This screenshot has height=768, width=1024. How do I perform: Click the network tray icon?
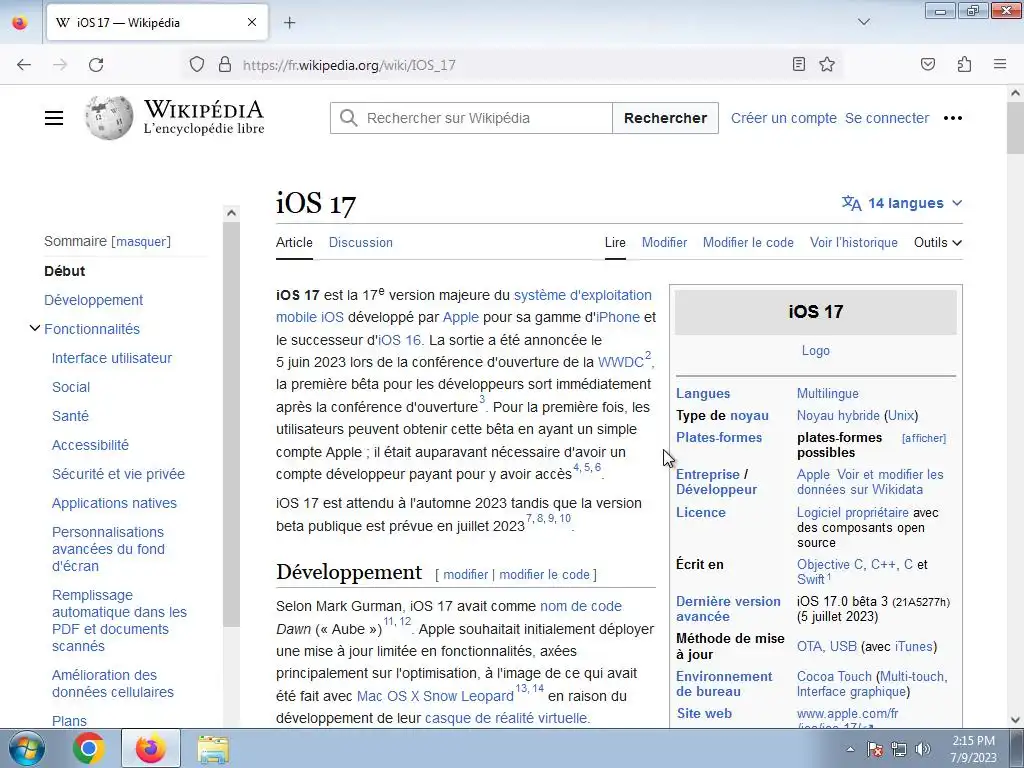[x=899, y=749]
